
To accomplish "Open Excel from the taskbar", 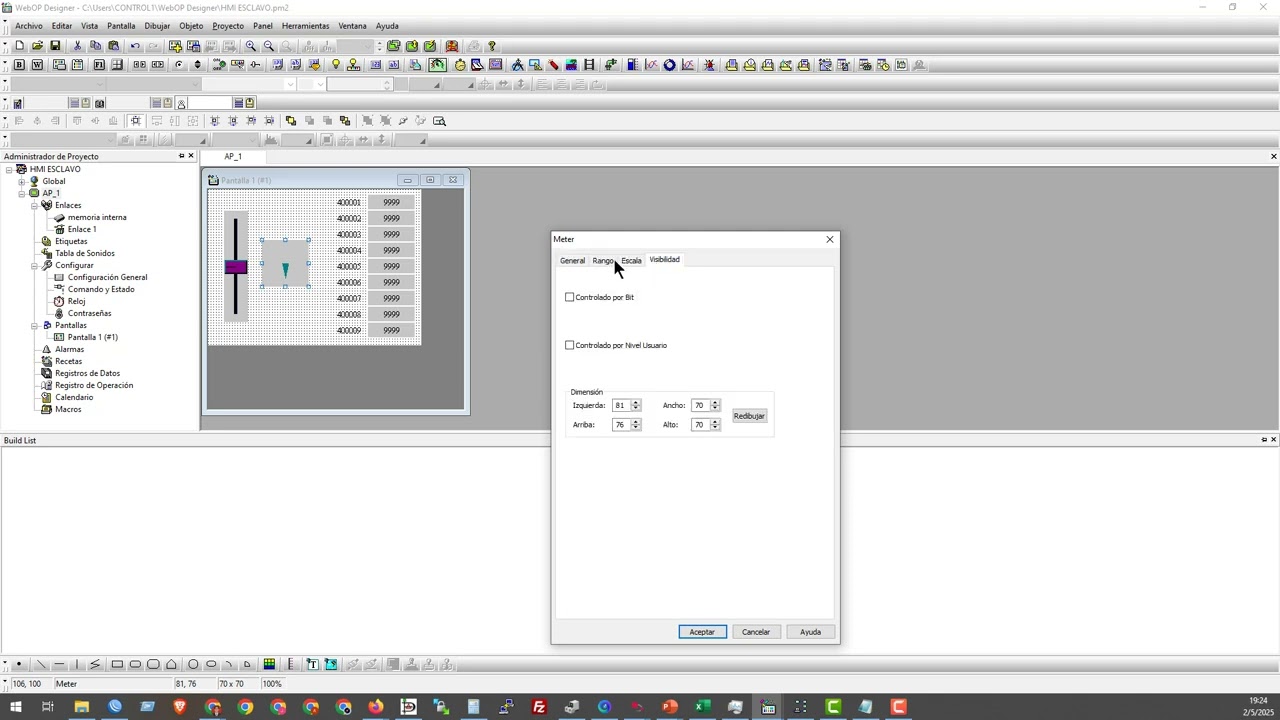I will tap(702, 708).
